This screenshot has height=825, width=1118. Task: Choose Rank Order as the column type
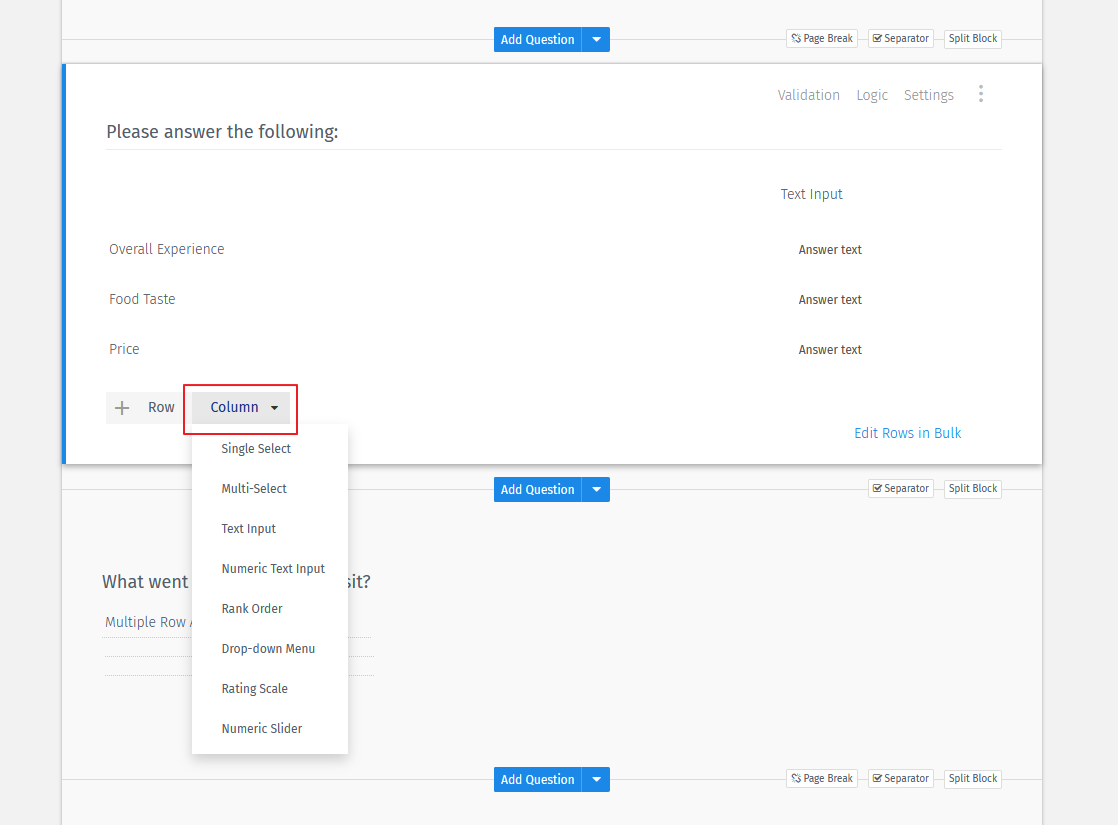tap(251, 608)
